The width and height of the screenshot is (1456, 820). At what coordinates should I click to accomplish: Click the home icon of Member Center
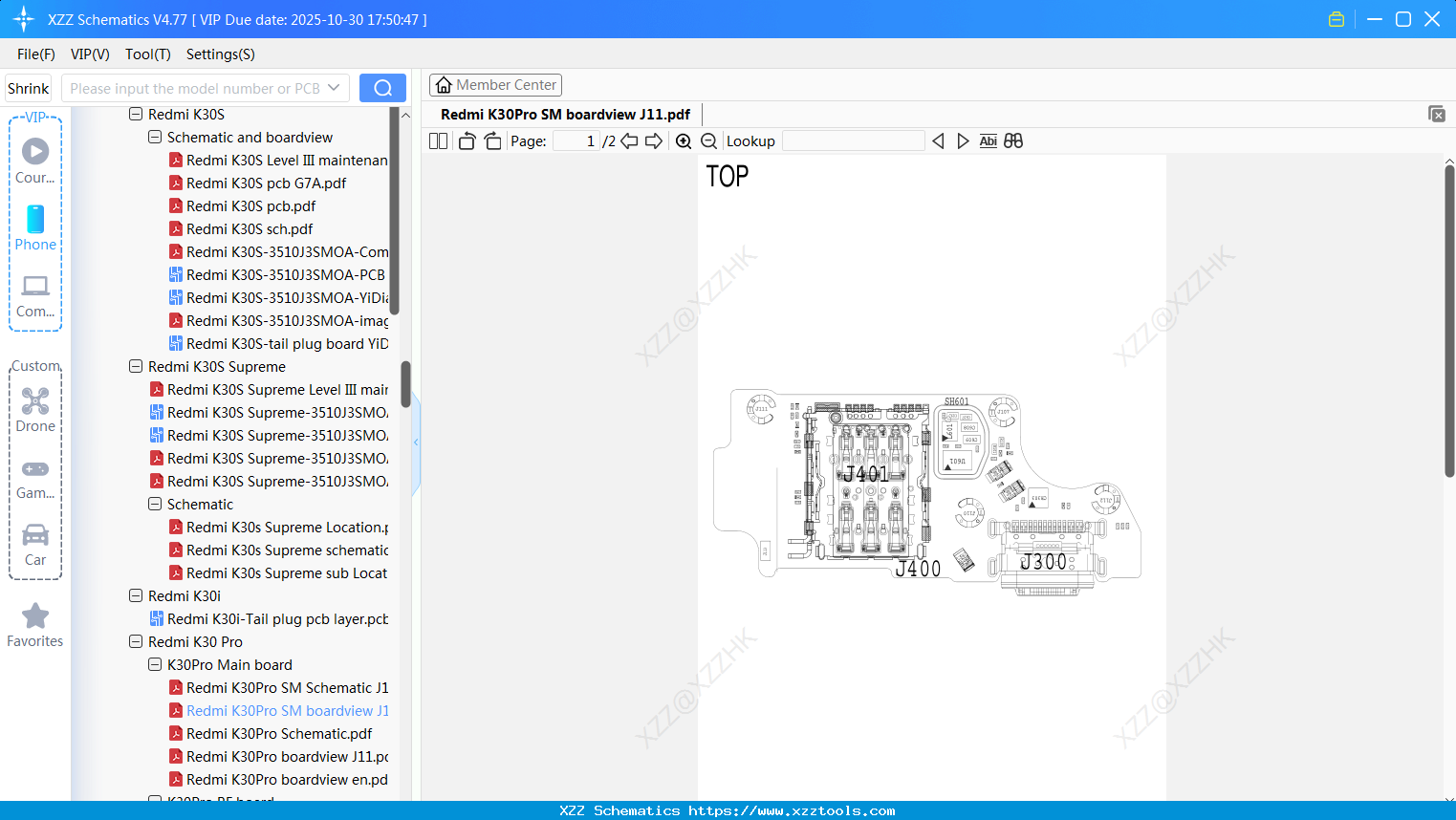click(444, 85)
